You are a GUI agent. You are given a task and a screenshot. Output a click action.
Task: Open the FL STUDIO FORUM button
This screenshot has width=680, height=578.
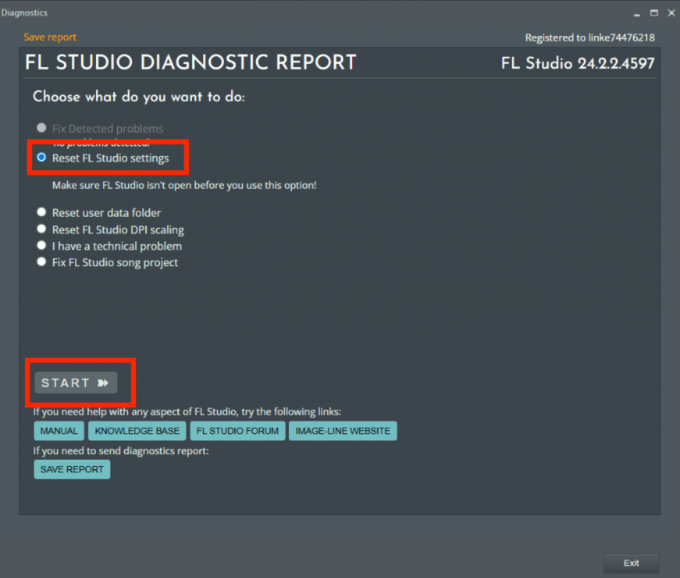pos(238,431)
